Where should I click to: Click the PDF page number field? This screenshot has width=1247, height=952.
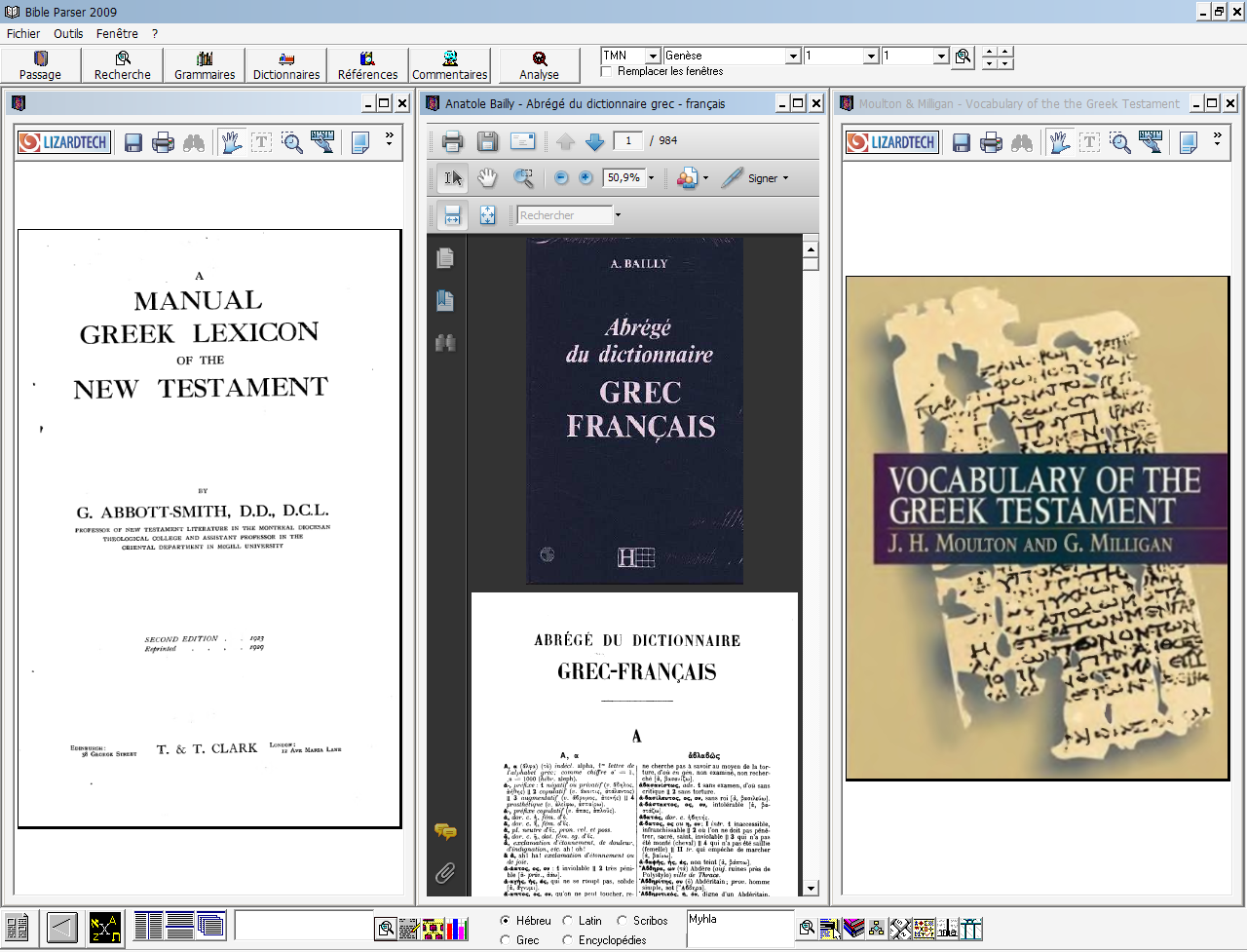tap(628, 141)
